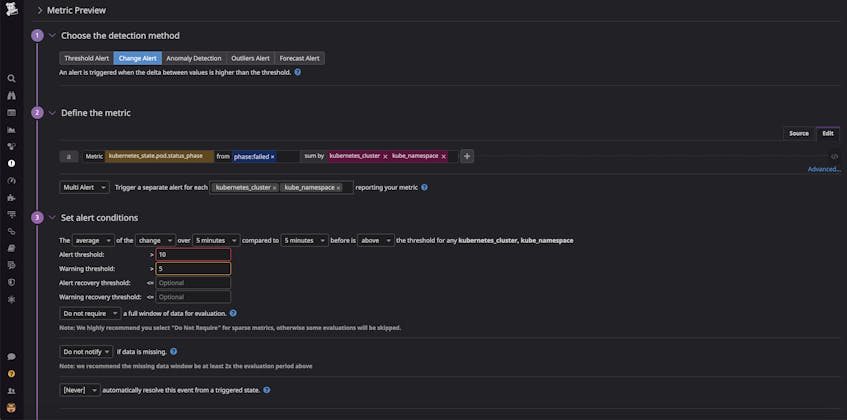Open Metrics via the gauge sidebar icon
Image resolution: width=847 pixels, height=420 pixels.
click(11, 180)
